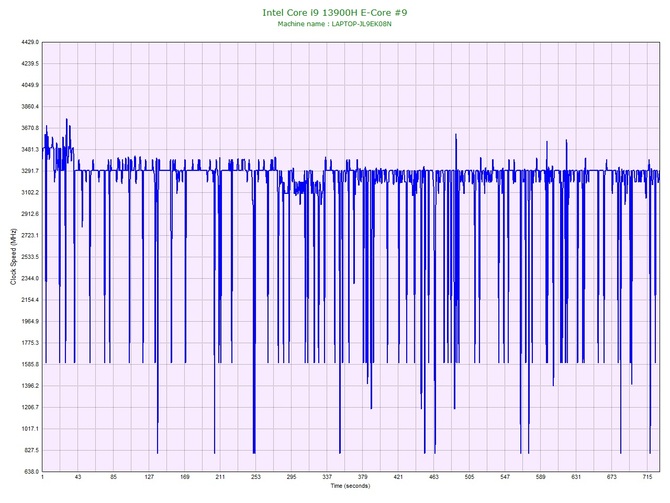Click the 673 x-axis tick label

click(x=612, y=477)
